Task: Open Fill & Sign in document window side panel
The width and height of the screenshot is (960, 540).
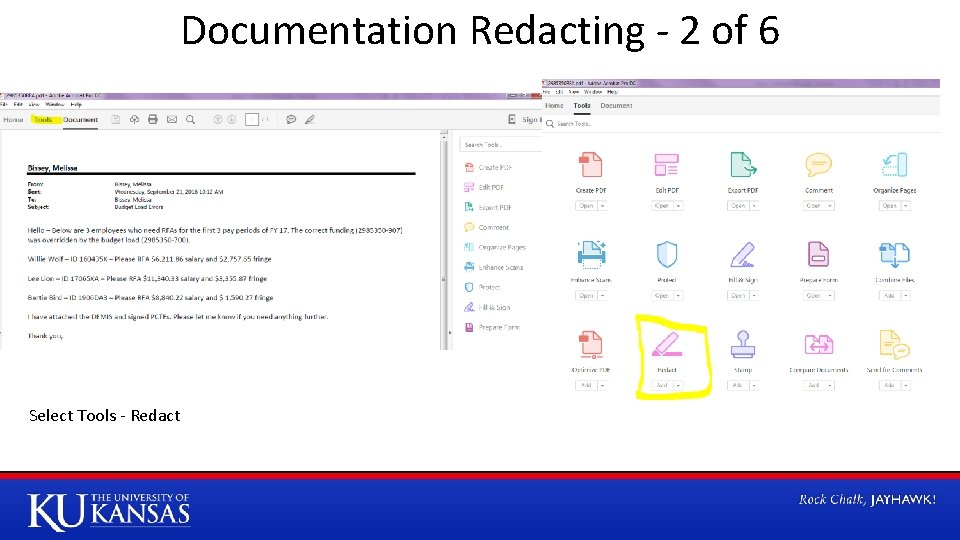Action: 487,307
